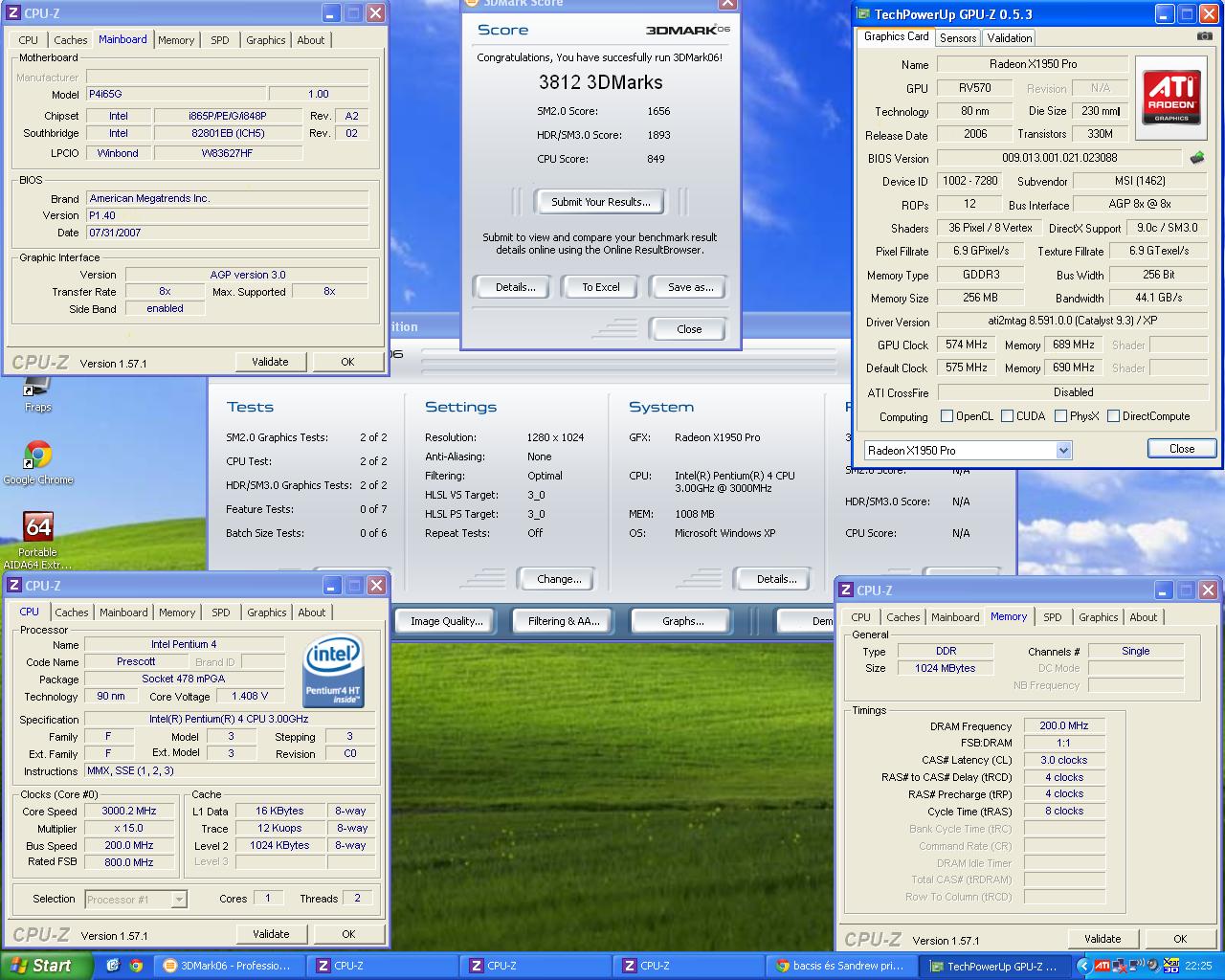This screenshot has width=1225, height=980.
Task: Toggle the PhysX checkbox in GPU-Z
Action: [x=1061, y=416]
